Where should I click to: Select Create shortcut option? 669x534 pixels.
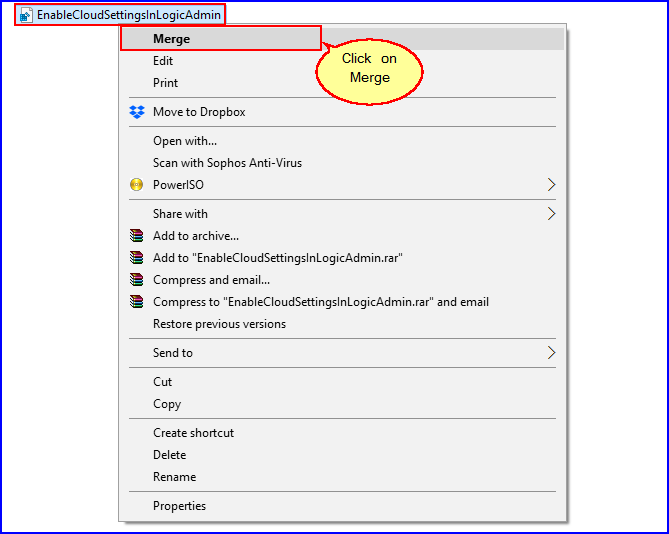pos(193,433)
